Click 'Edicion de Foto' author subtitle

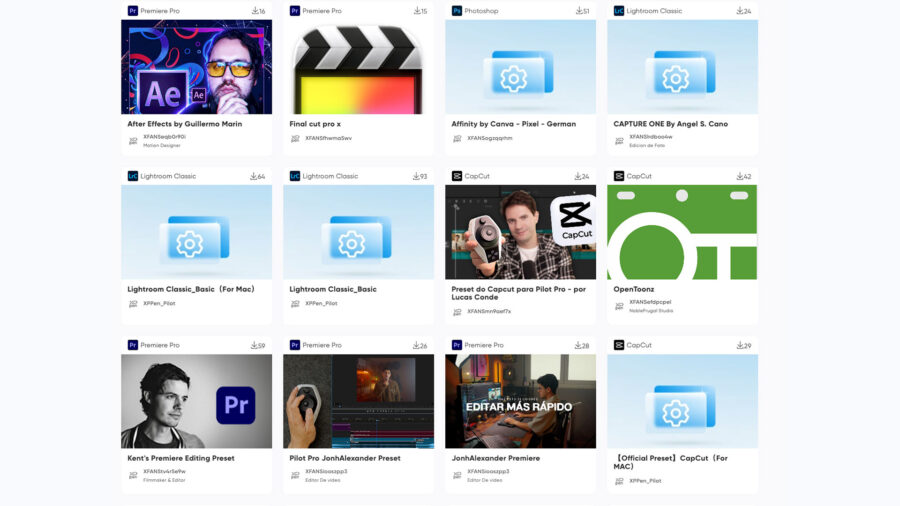(647, 146)
